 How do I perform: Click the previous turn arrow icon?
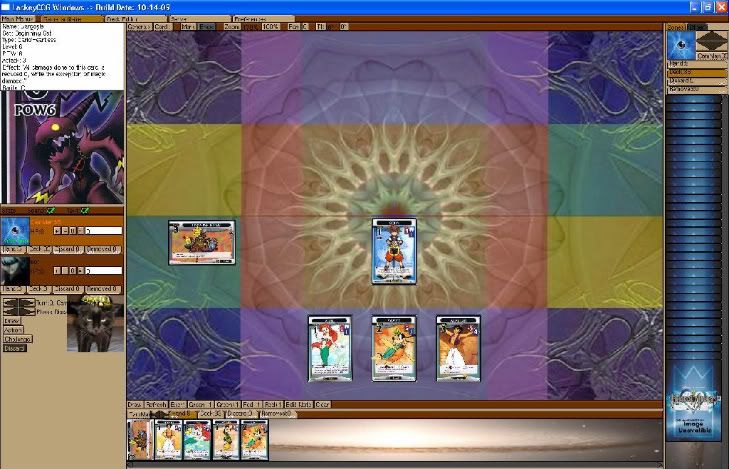[11, 303]
